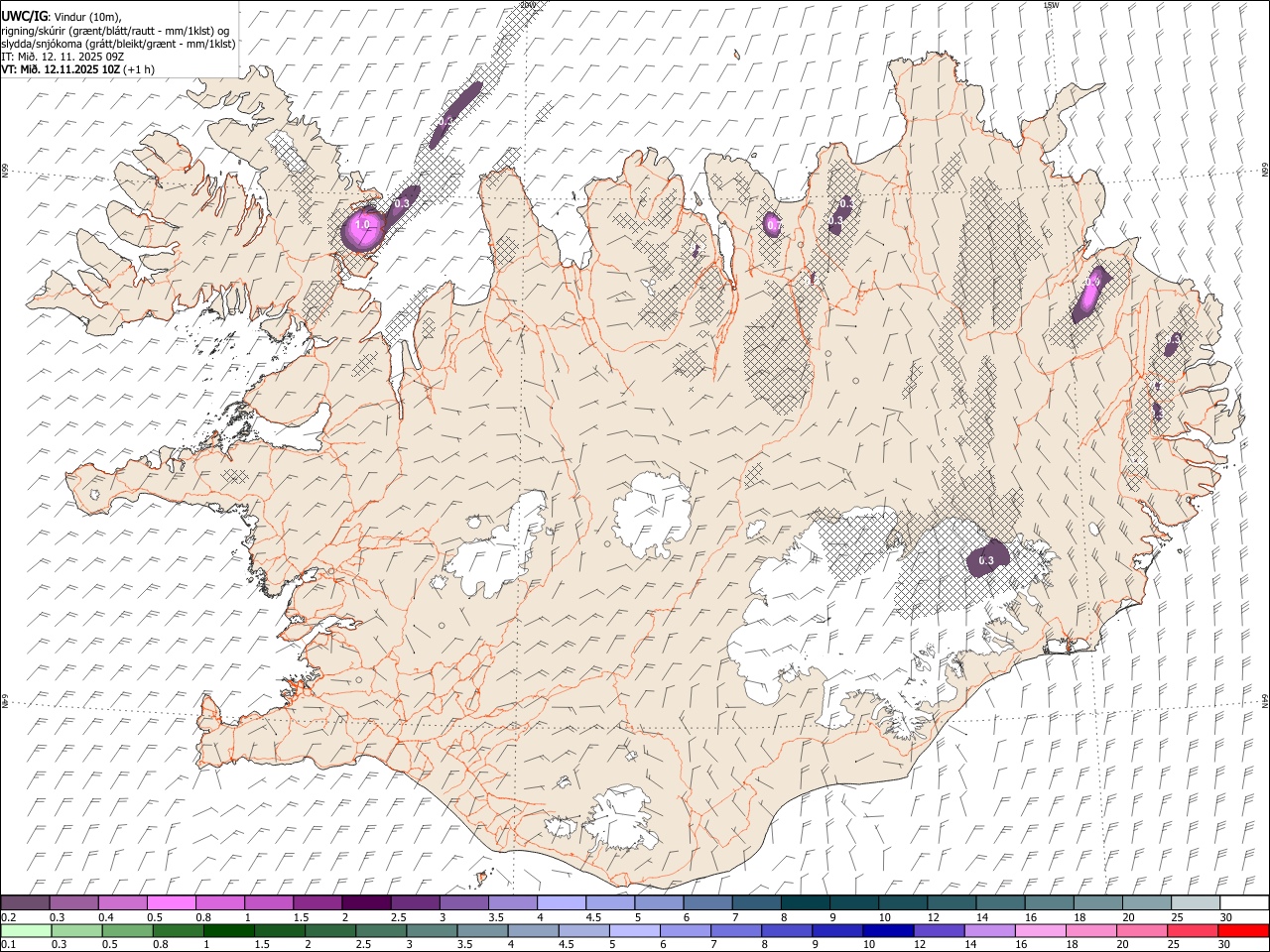The width and height of the screenshot is (1270, 952).
Task: Select top legend swatch from 0.4 to 0.5
Action: (122, 903)
